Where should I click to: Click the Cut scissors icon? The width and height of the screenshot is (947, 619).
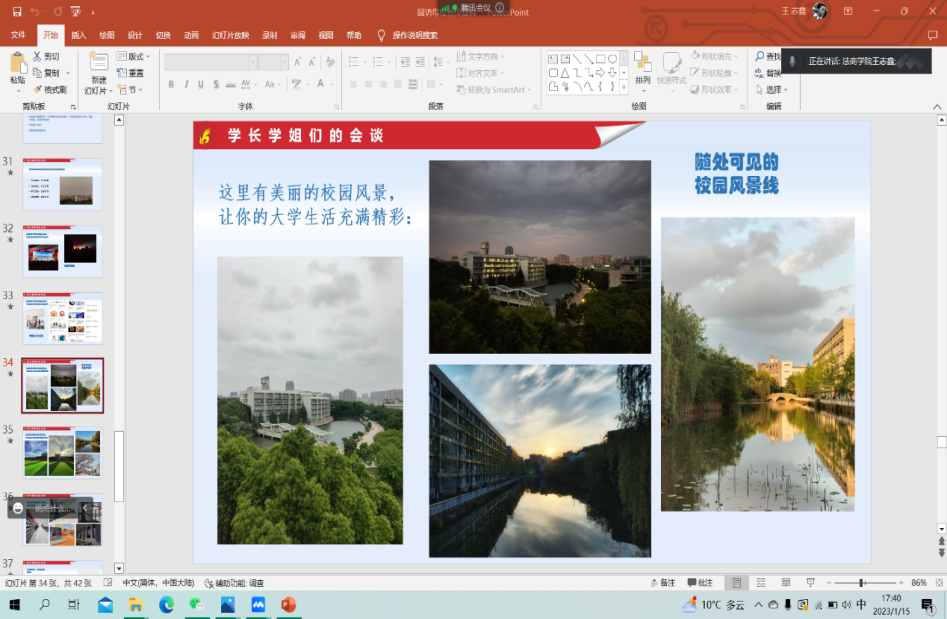click(x=38, y=57)
